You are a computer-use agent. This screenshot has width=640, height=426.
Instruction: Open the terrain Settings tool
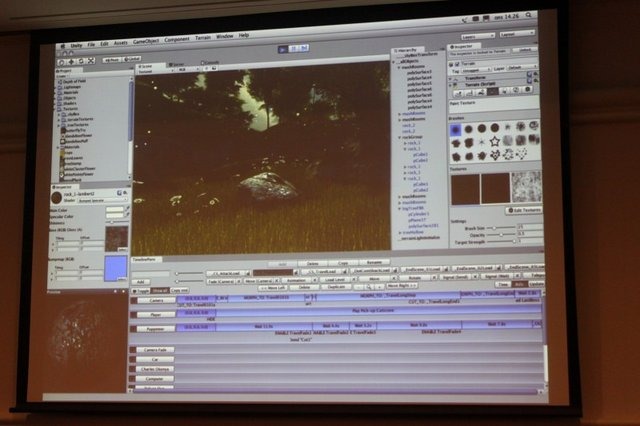tap(528, 89)
